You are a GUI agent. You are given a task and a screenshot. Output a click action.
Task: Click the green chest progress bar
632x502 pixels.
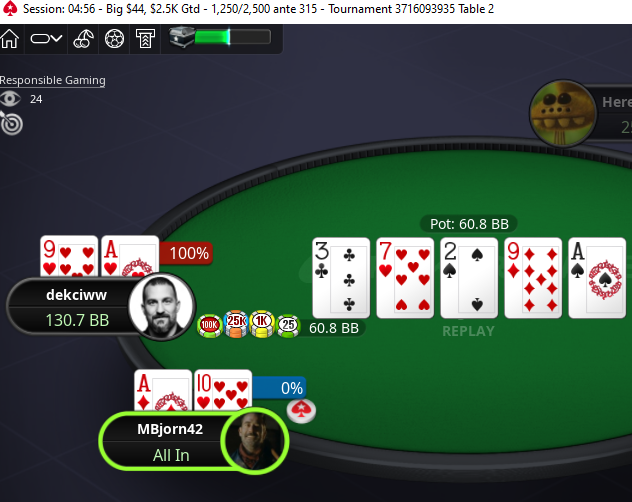[233, 37]
